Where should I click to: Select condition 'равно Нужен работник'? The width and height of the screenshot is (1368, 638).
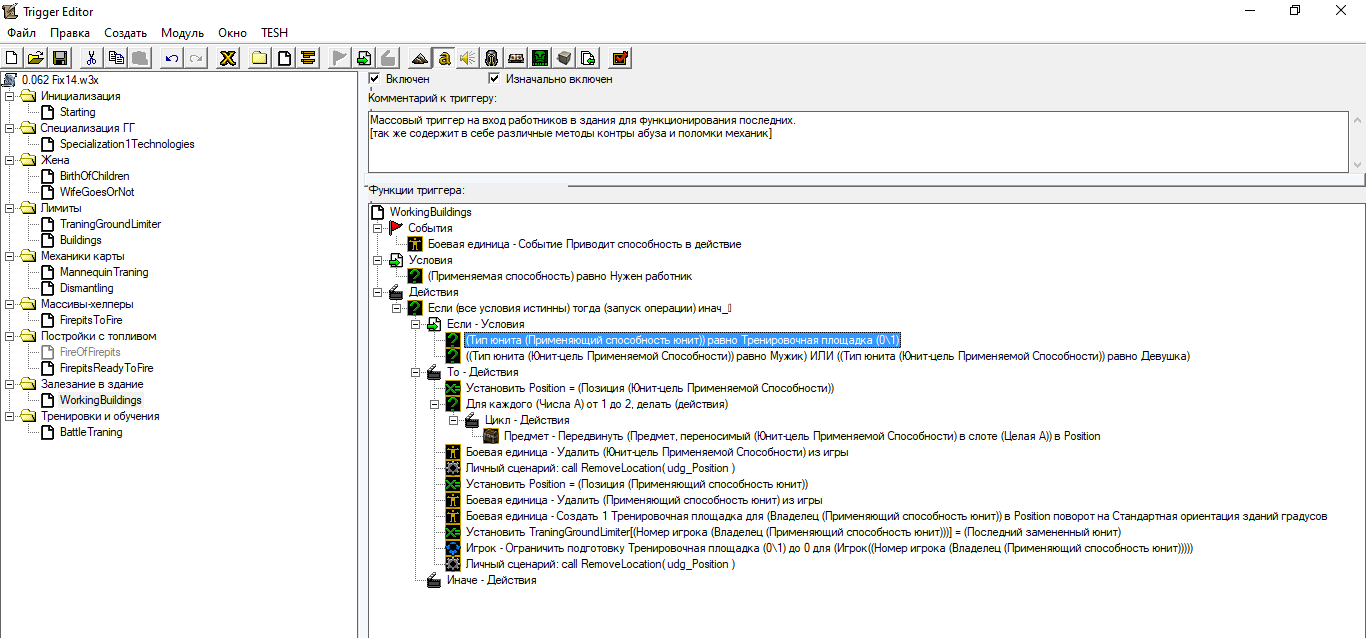click(559, 276)
